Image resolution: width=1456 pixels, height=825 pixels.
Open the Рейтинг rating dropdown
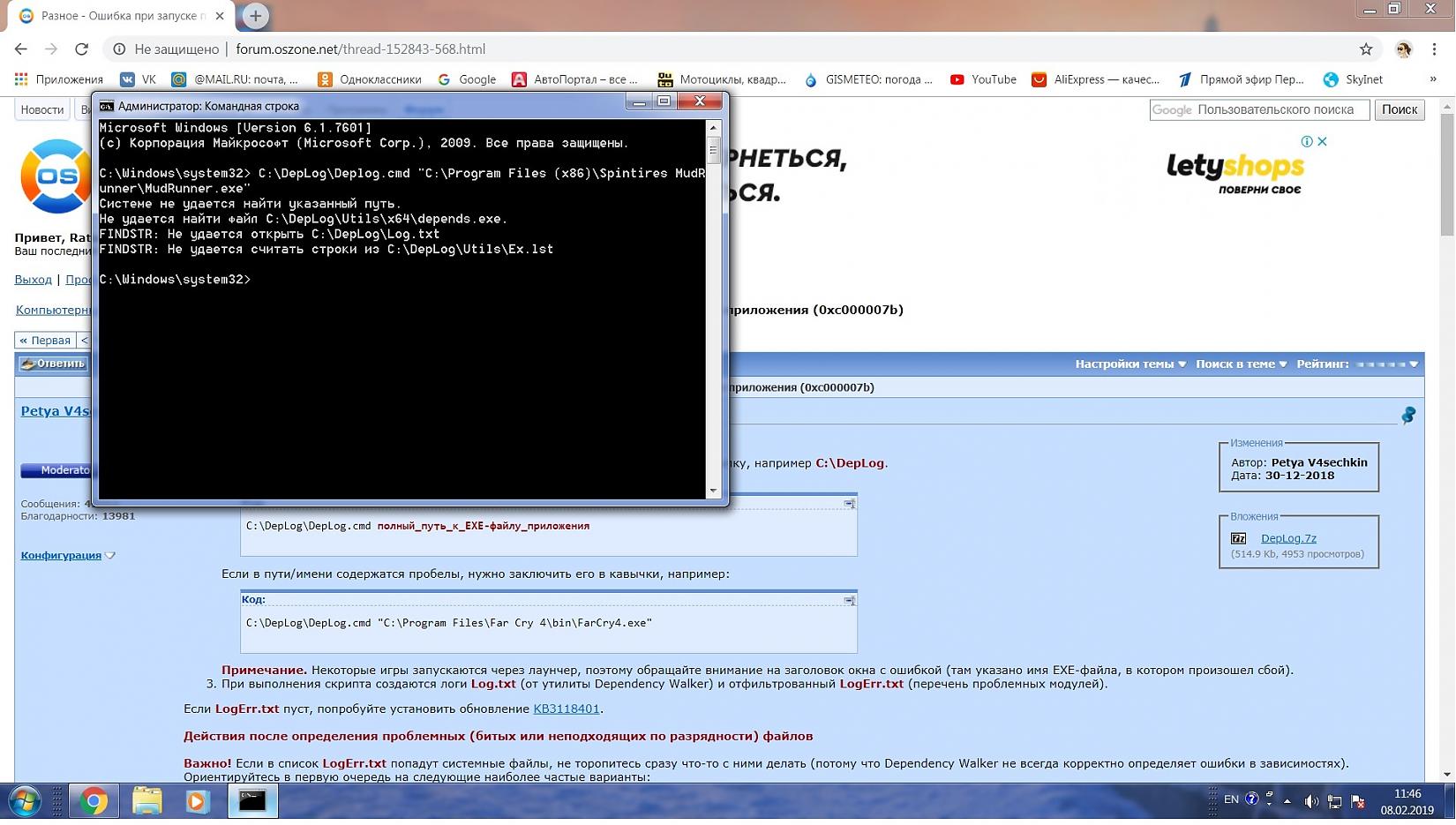pyautogui.click(x=1356, y=364)
